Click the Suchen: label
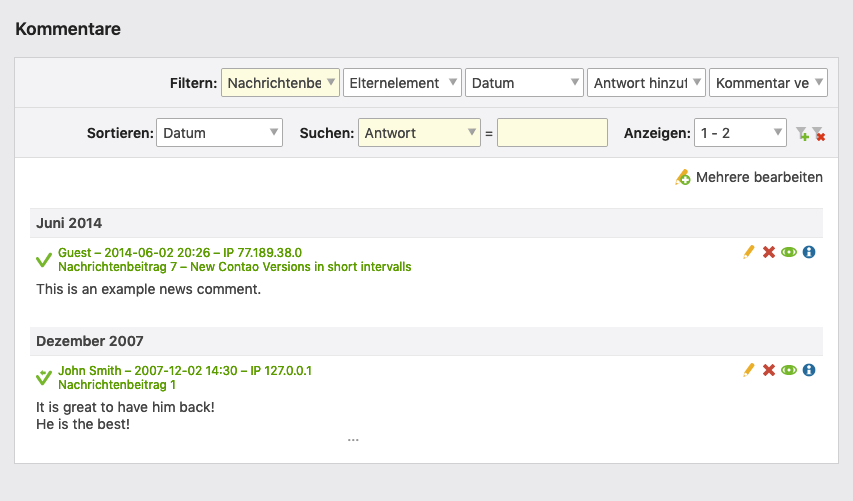The image size is (853, 501). pyautogui.click(x=326, y=133)
